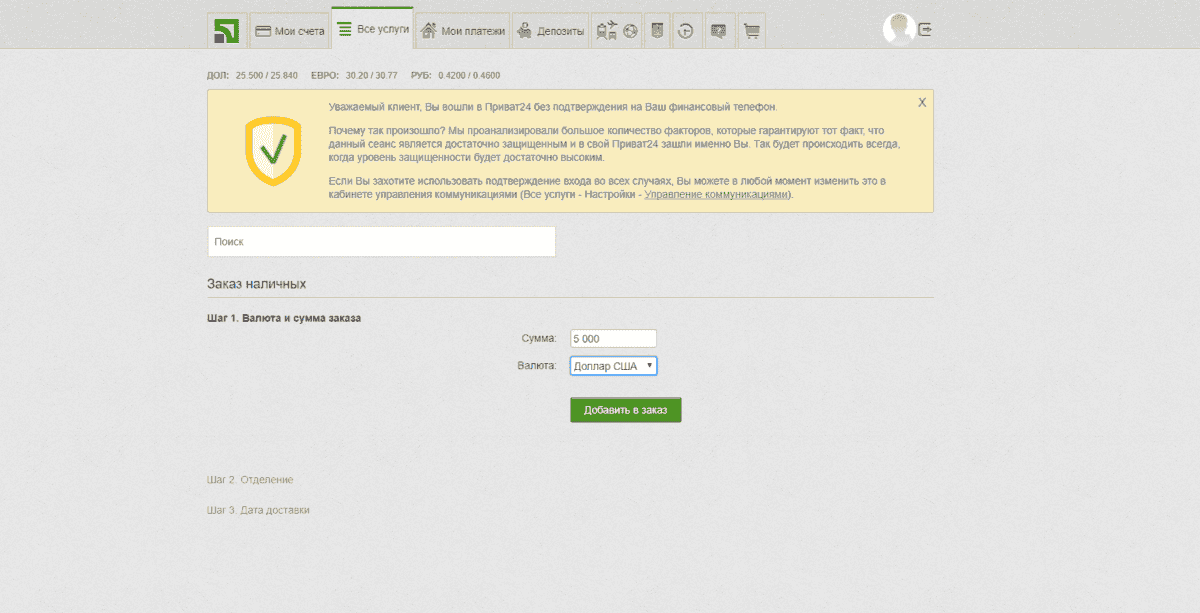This screenshot has width=1200, height=613.
Task: Click the logout exit icon
Action: click(x=925, y=29)
